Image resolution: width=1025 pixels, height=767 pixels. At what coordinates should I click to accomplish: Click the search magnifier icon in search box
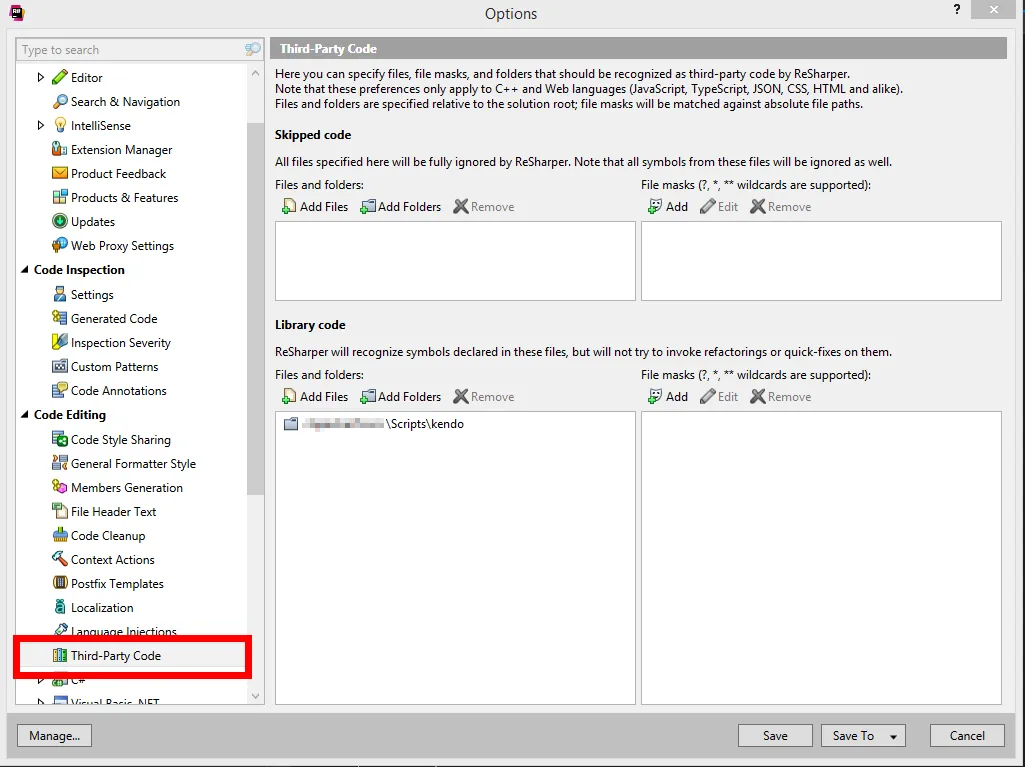tap(252, 50)
